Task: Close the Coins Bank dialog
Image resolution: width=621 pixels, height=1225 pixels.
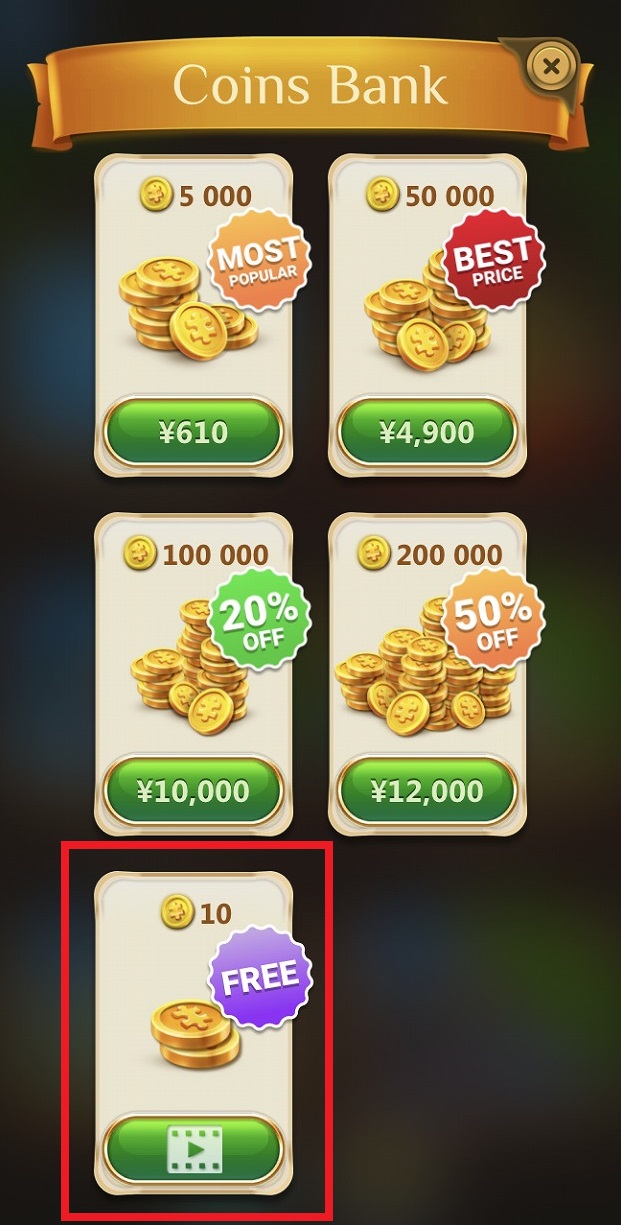Action: pos(551,67)
